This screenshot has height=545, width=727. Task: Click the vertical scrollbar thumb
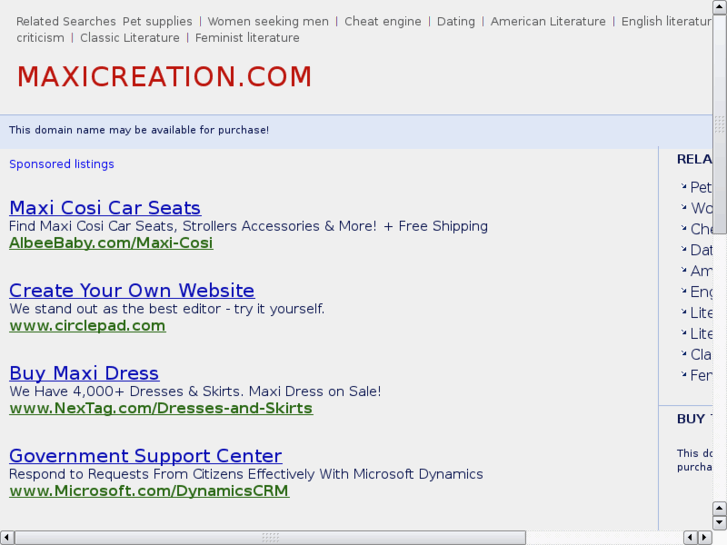[719, 124]
